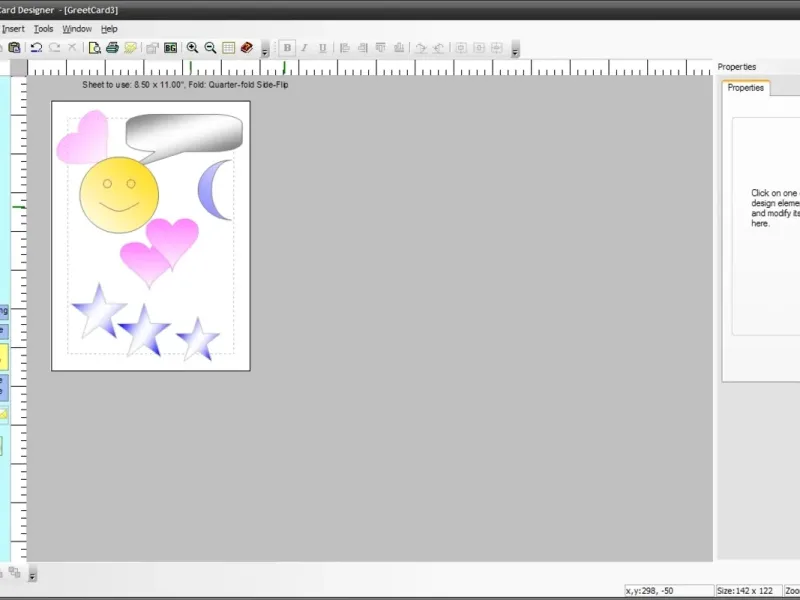Open the Window menu

point(77,29)
